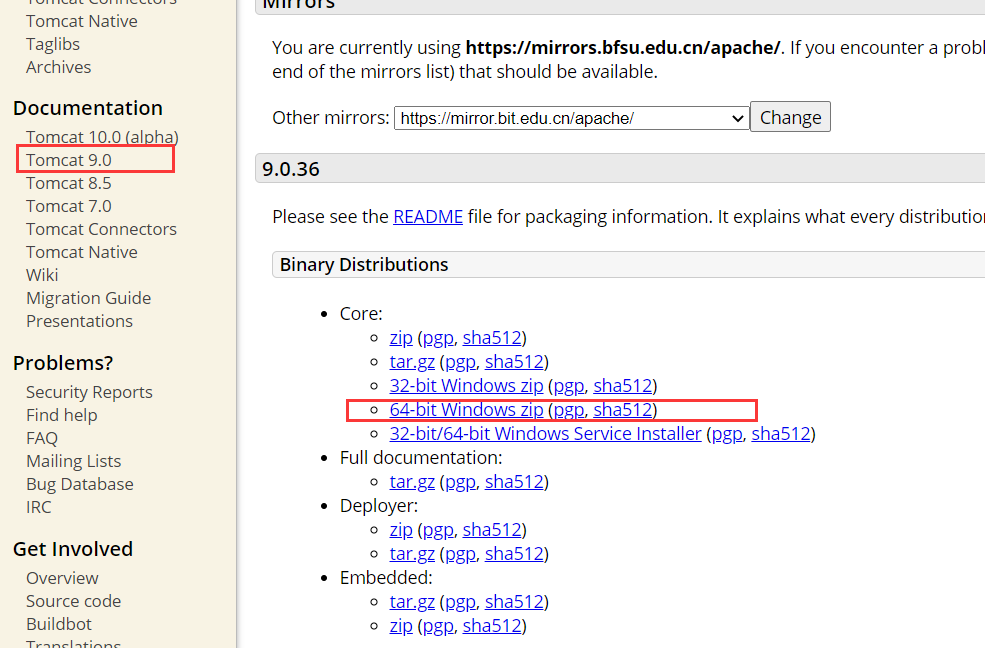
Task: Download the 32-bit/64-bit Windows Service Installer
Action: (x=545, y=434)
